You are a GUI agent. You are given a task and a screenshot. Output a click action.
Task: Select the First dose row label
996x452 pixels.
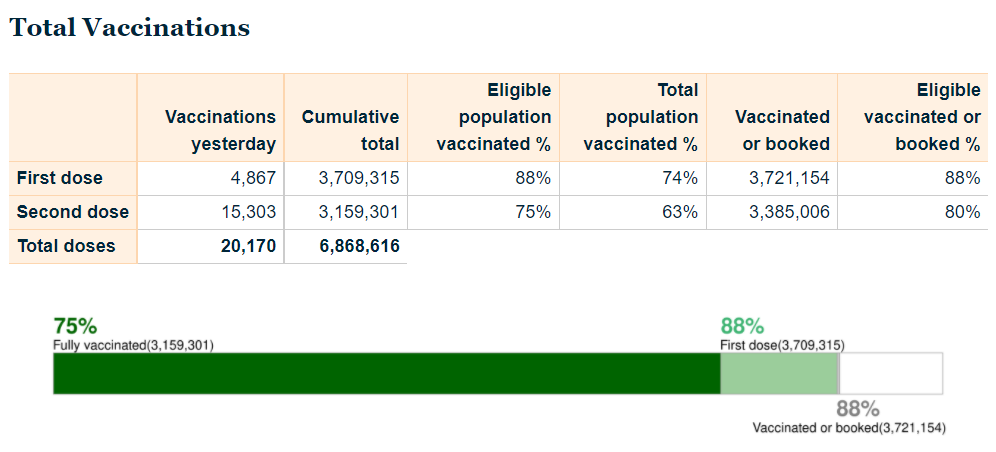point(60,178)
